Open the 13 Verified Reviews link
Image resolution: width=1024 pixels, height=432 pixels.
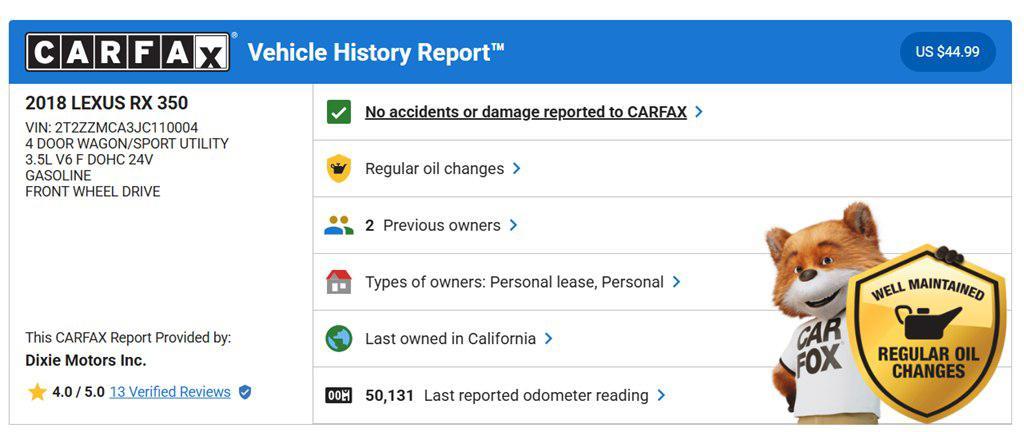tap(170, 392)
